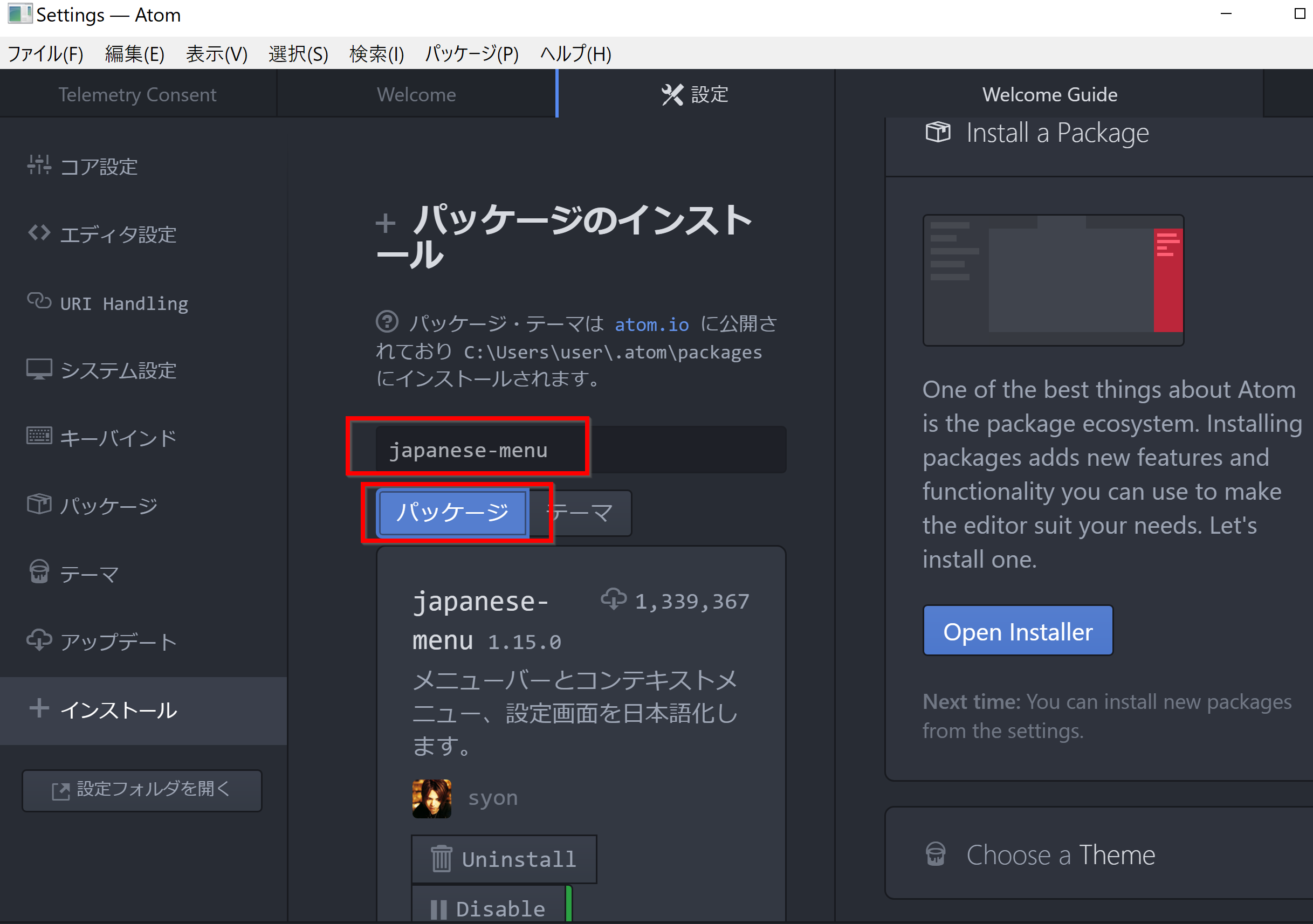Viewport: 1313px width, 924px height.
Task: Open 検索(I) menu
Action: click(x=377, y=54)
